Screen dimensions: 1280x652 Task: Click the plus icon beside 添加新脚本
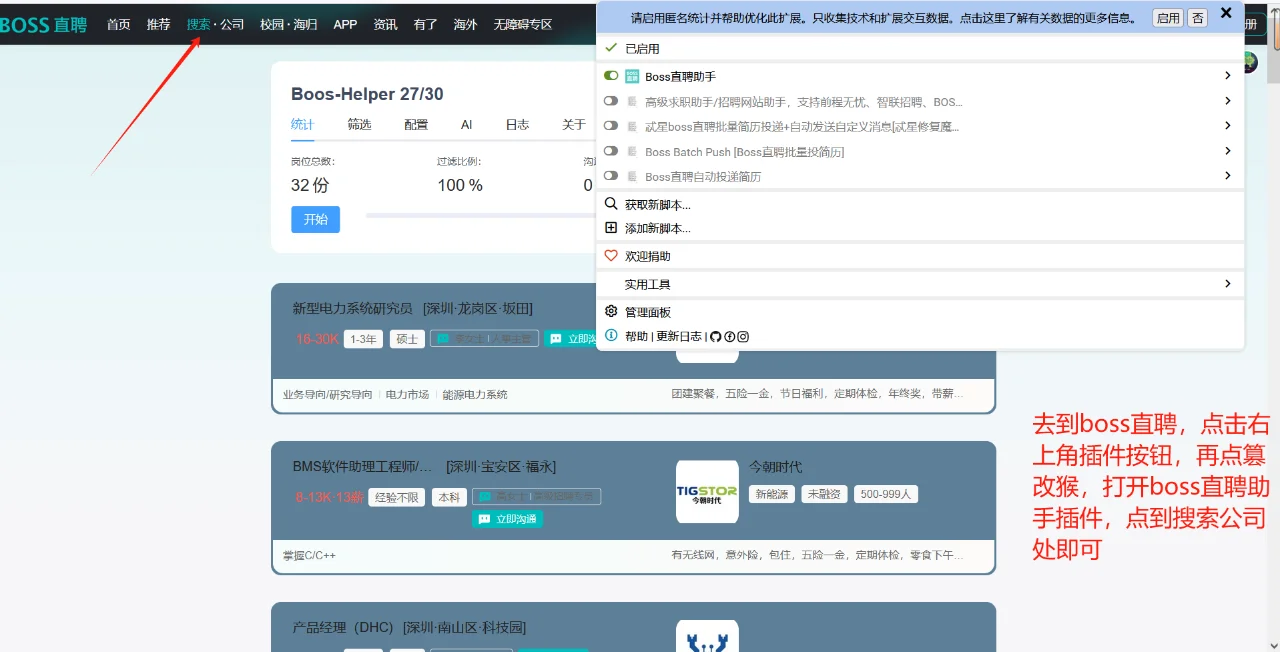point(611,227)
